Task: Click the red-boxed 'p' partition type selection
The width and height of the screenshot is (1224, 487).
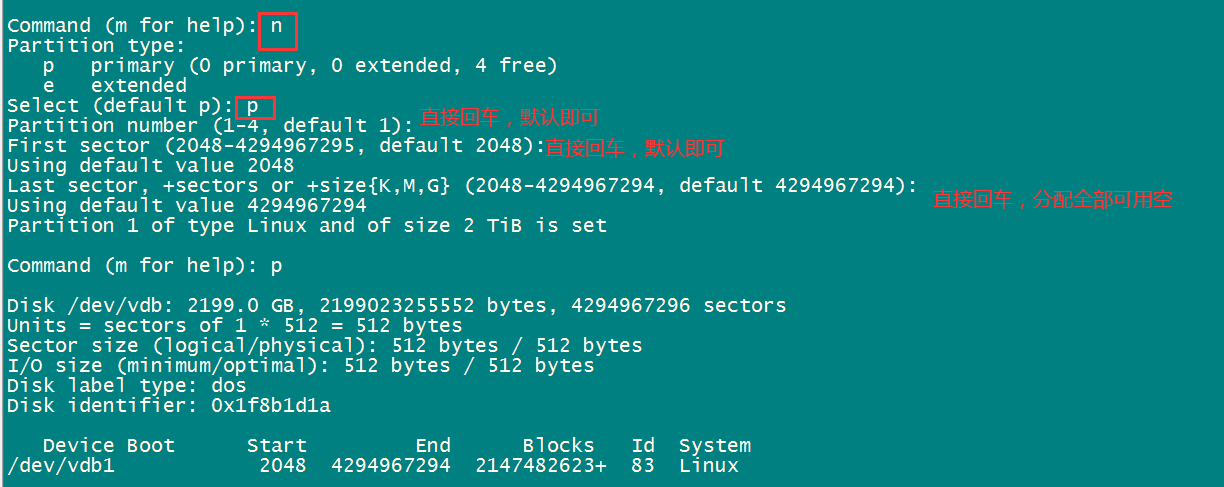Action: coord(254,106)
